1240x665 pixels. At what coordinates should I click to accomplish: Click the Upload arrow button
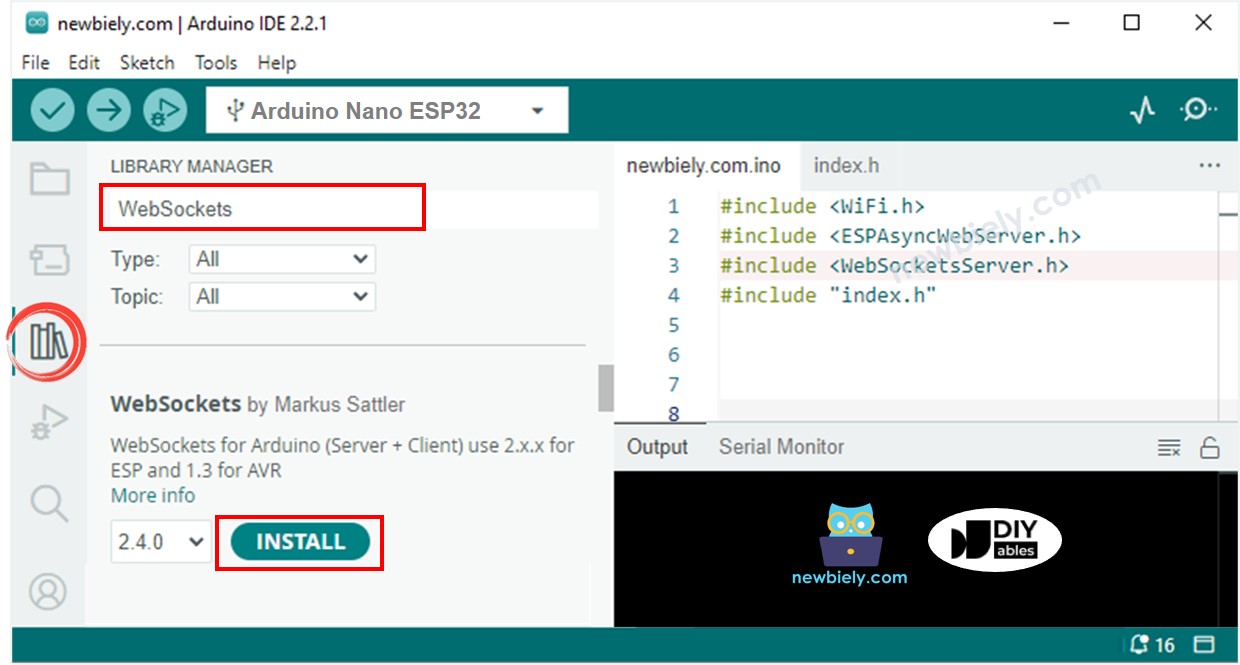pyautogui.click(x=109, y=111)
